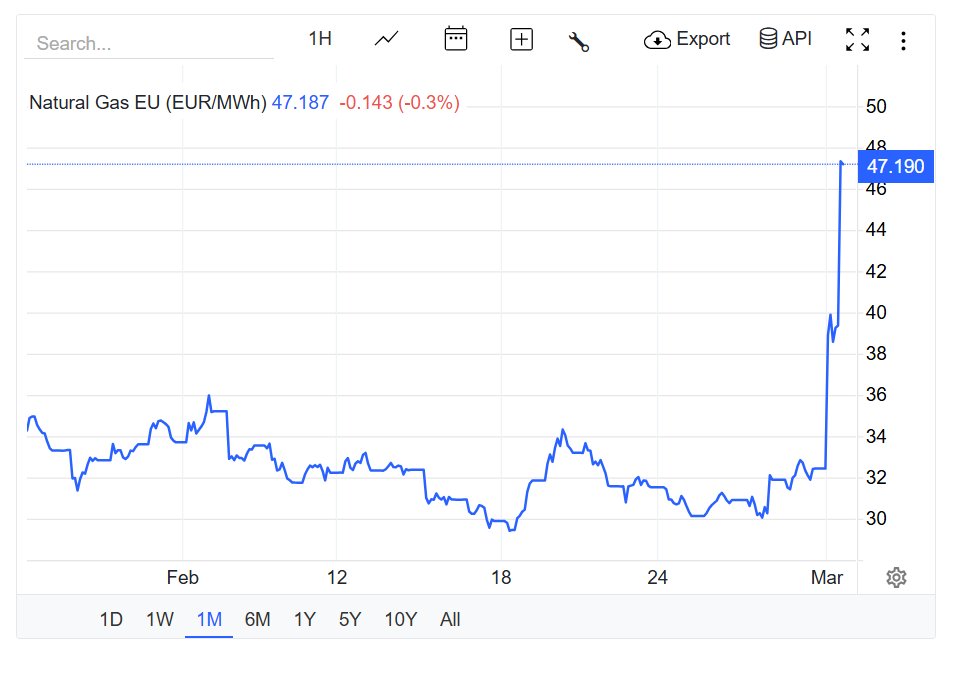The height and width of the screenshot is (684, 954).
Task: Click the 36 label on the price axis
Action: click(876, 395)
